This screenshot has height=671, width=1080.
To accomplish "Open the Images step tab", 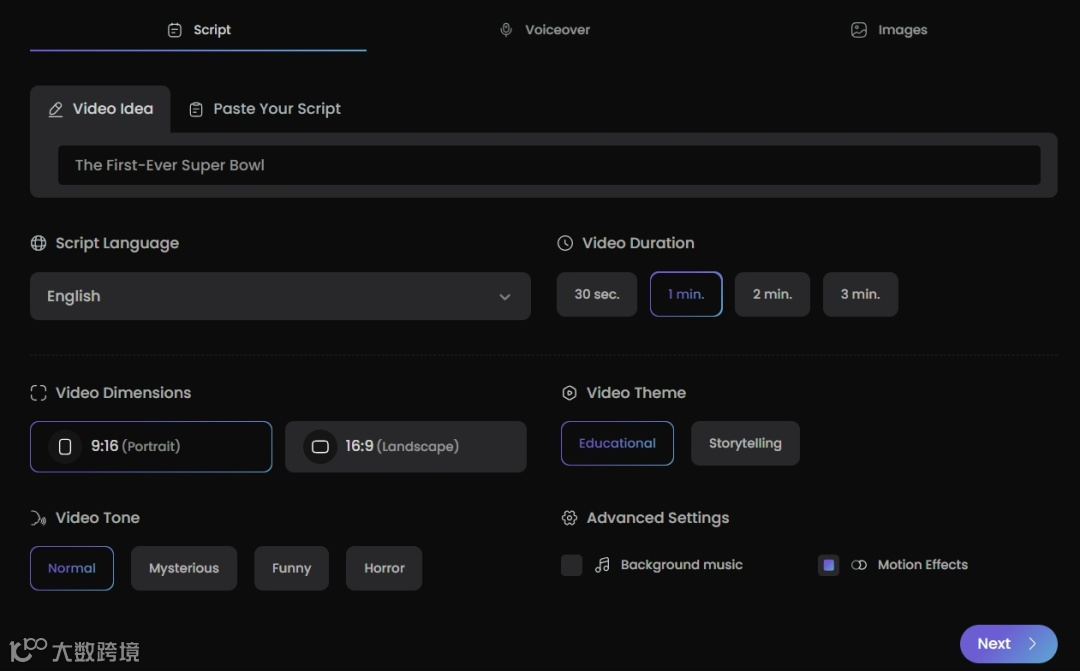I will pyautogui.click(x=889, y=30).
